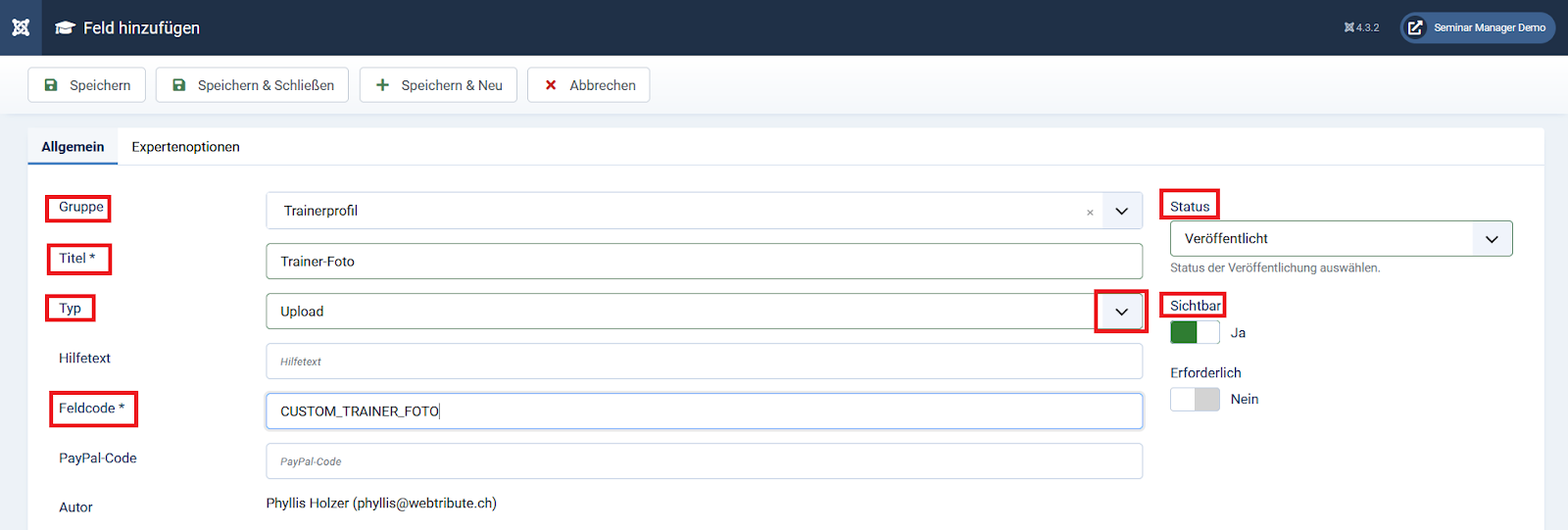The image size is (1568, 530).
Task: Toggle the Erforderlich switch
Action: 1195,399
